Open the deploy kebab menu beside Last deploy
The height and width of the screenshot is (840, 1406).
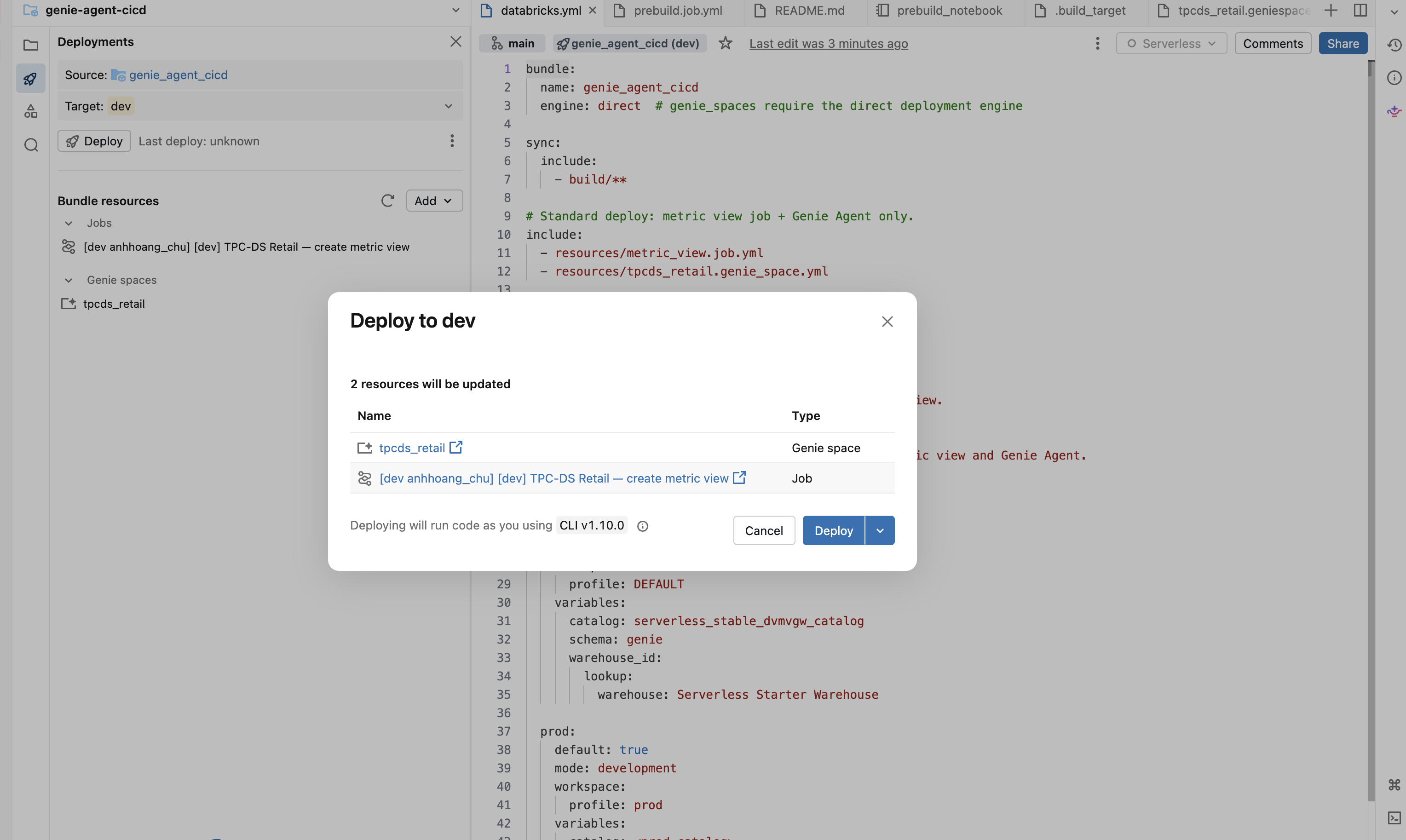(452, 141)
